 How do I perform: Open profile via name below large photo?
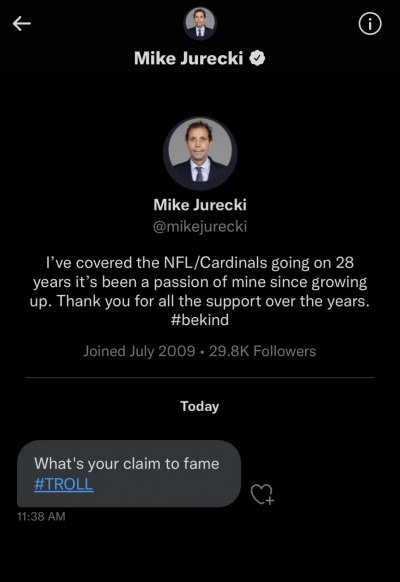(x=200, y=205)
